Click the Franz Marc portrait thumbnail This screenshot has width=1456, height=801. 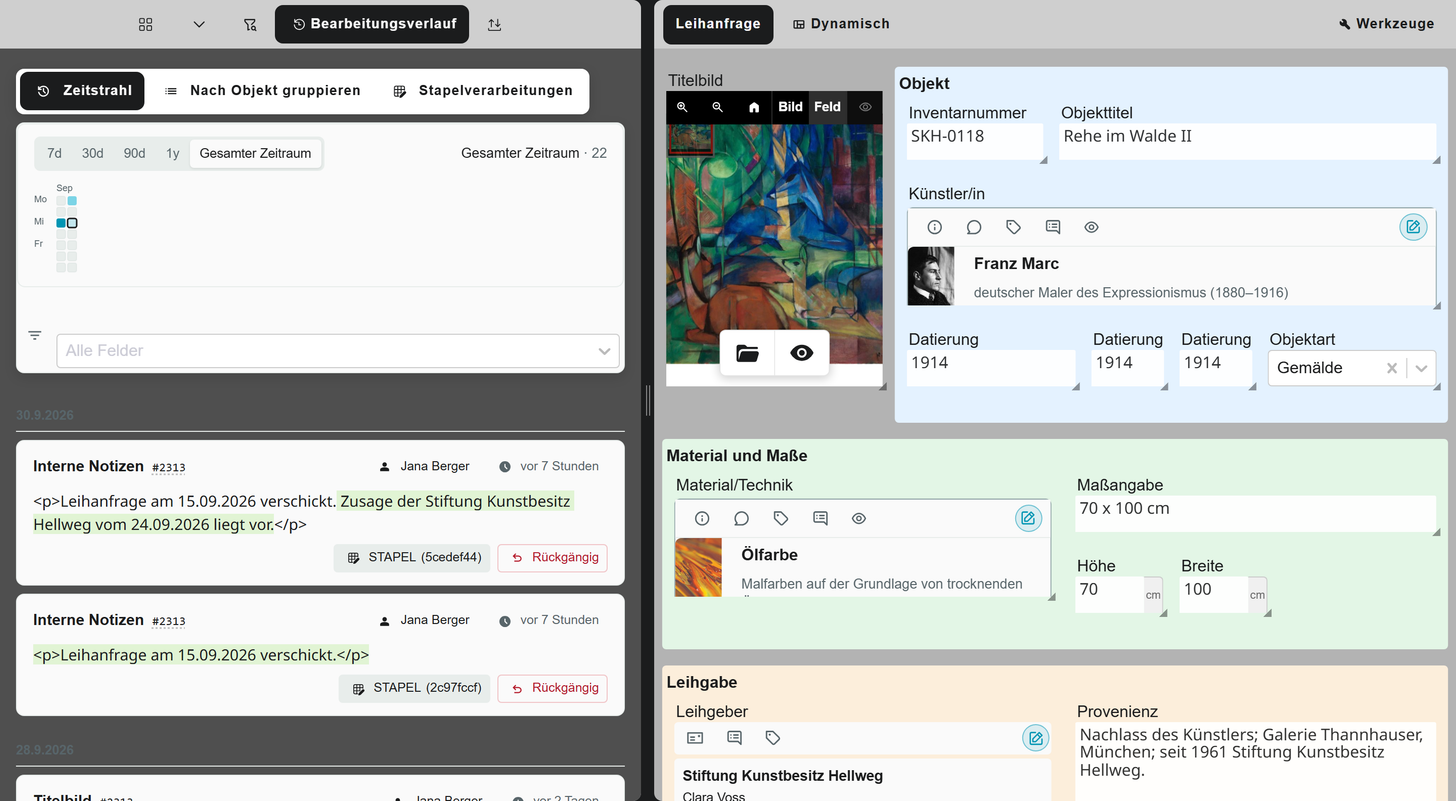931,276
